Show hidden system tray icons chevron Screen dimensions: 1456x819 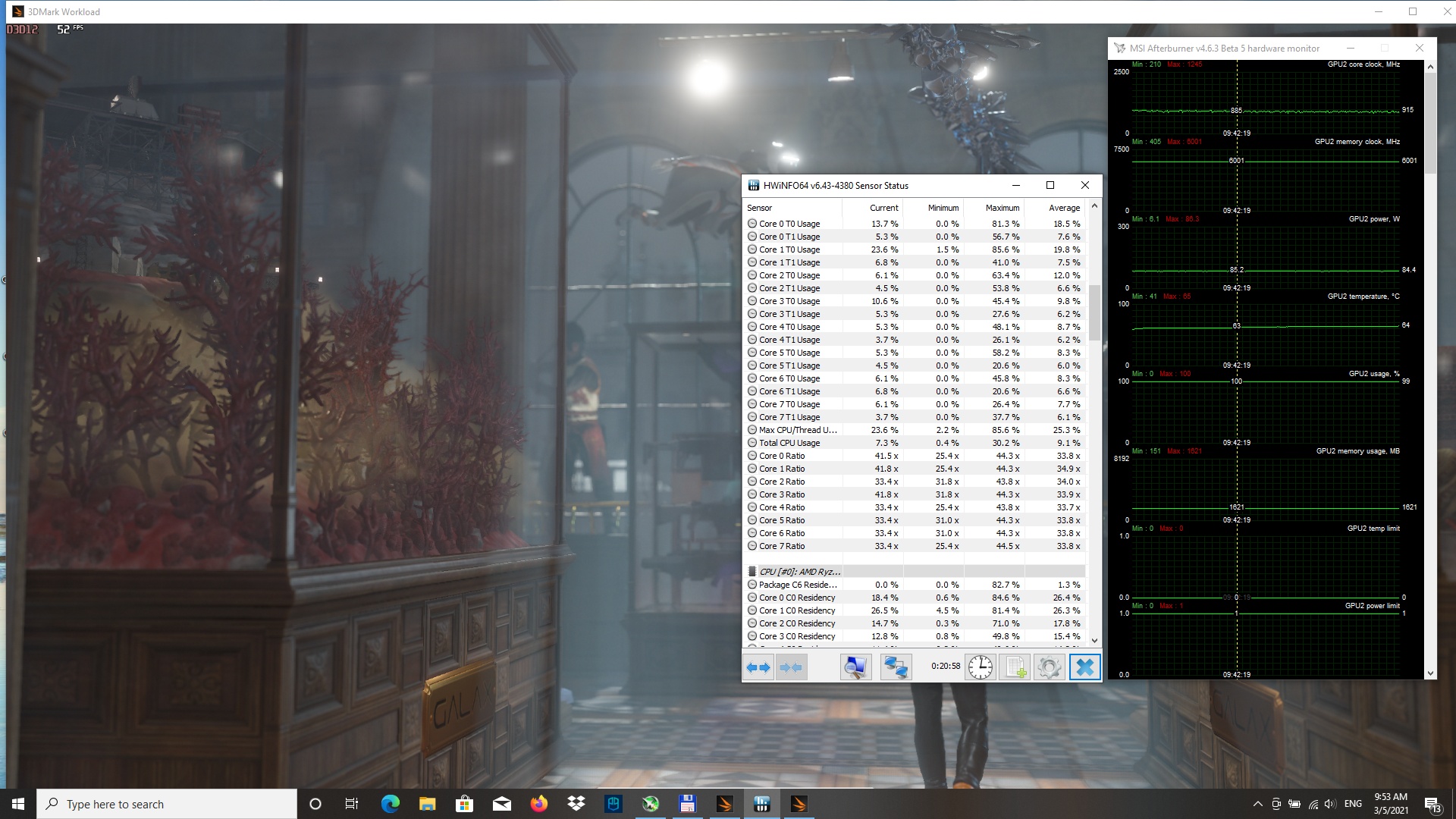point(1257,804)
